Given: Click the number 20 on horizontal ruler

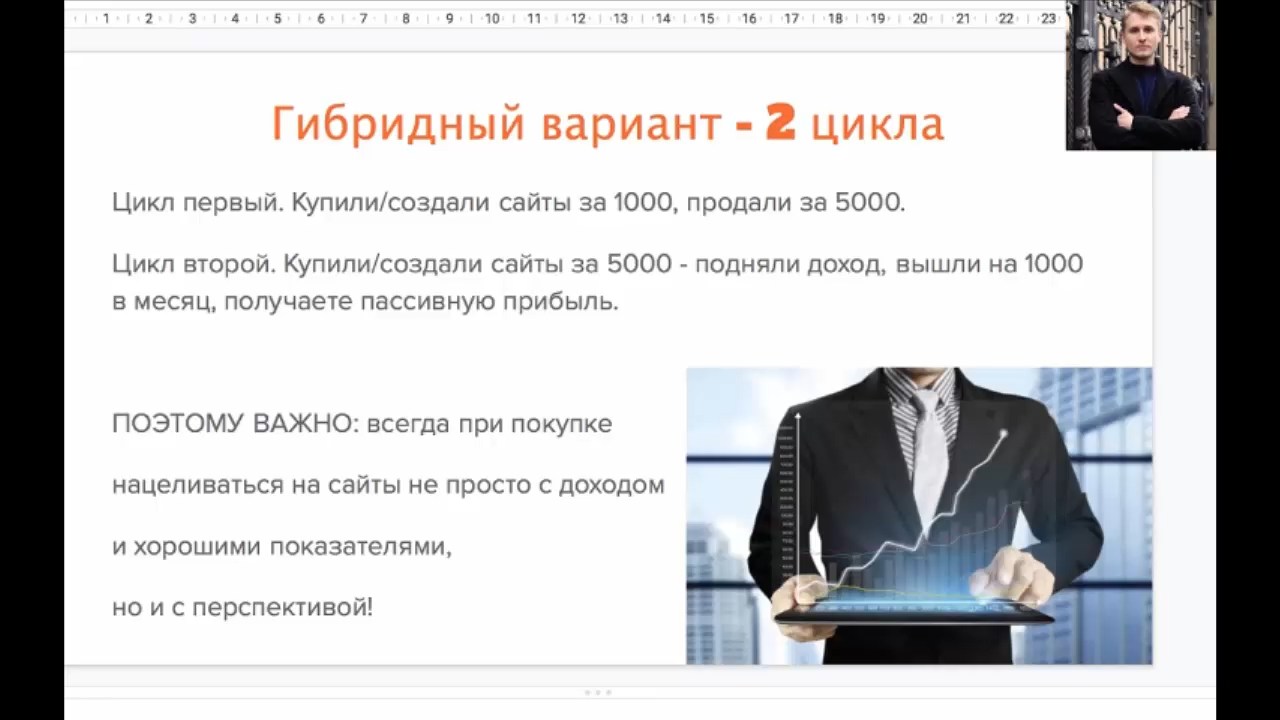Looking at the screenshot, I should [x=920, y=18].
